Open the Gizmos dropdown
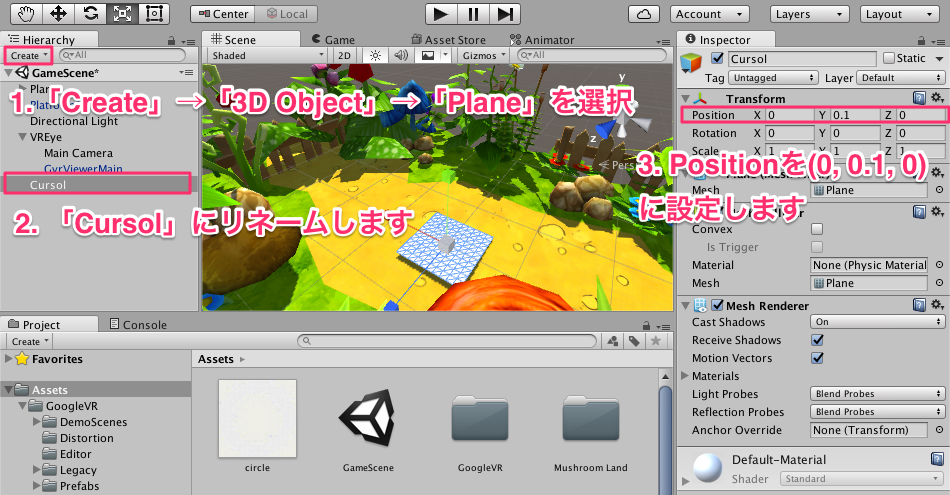The image size is (950, 495). pos(483,56)
